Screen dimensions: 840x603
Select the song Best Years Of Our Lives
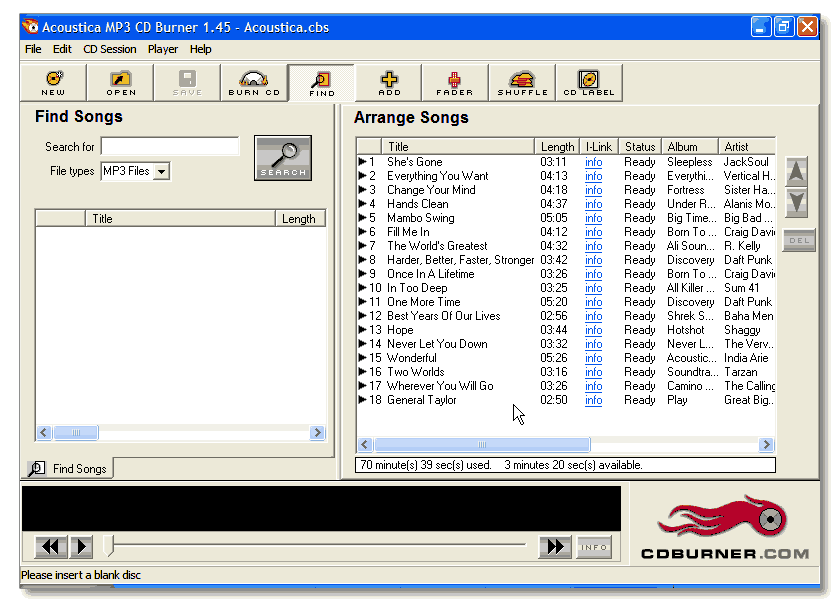tap(444, 316)
